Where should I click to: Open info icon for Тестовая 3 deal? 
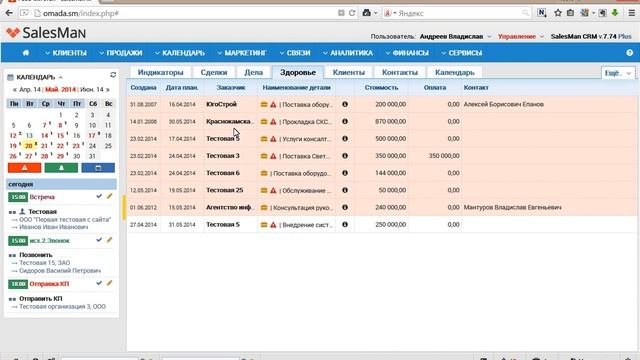coord(345,156)
